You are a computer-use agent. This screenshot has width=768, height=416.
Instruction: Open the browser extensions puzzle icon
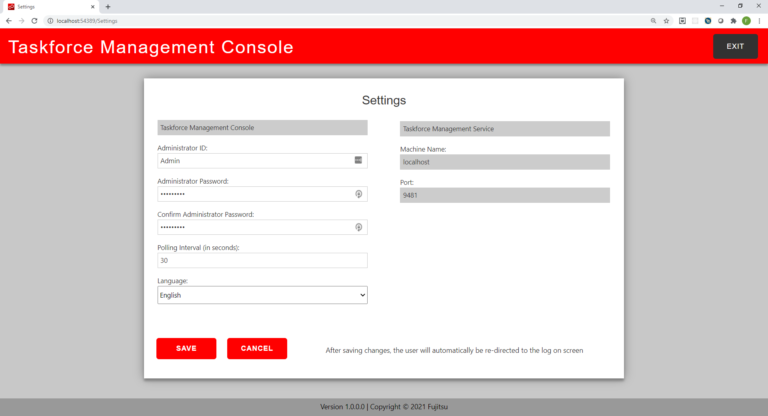[733, 21]
